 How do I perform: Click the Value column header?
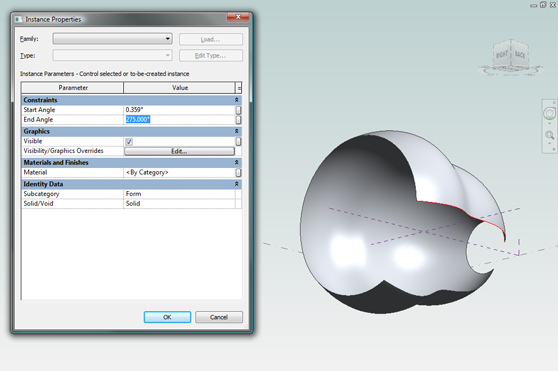[179, 88]
